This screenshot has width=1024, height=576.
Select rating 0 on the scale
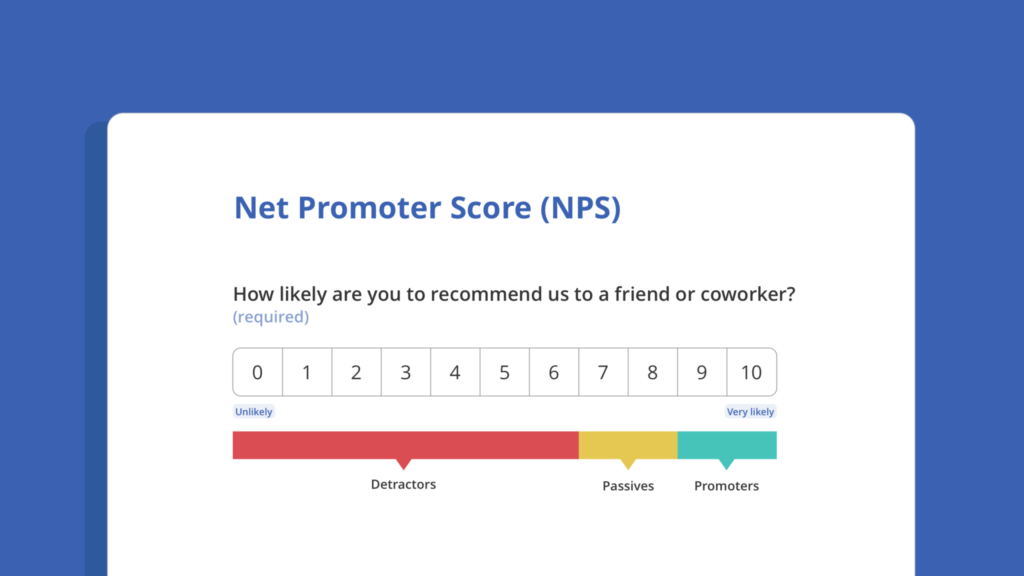point(257,372)
